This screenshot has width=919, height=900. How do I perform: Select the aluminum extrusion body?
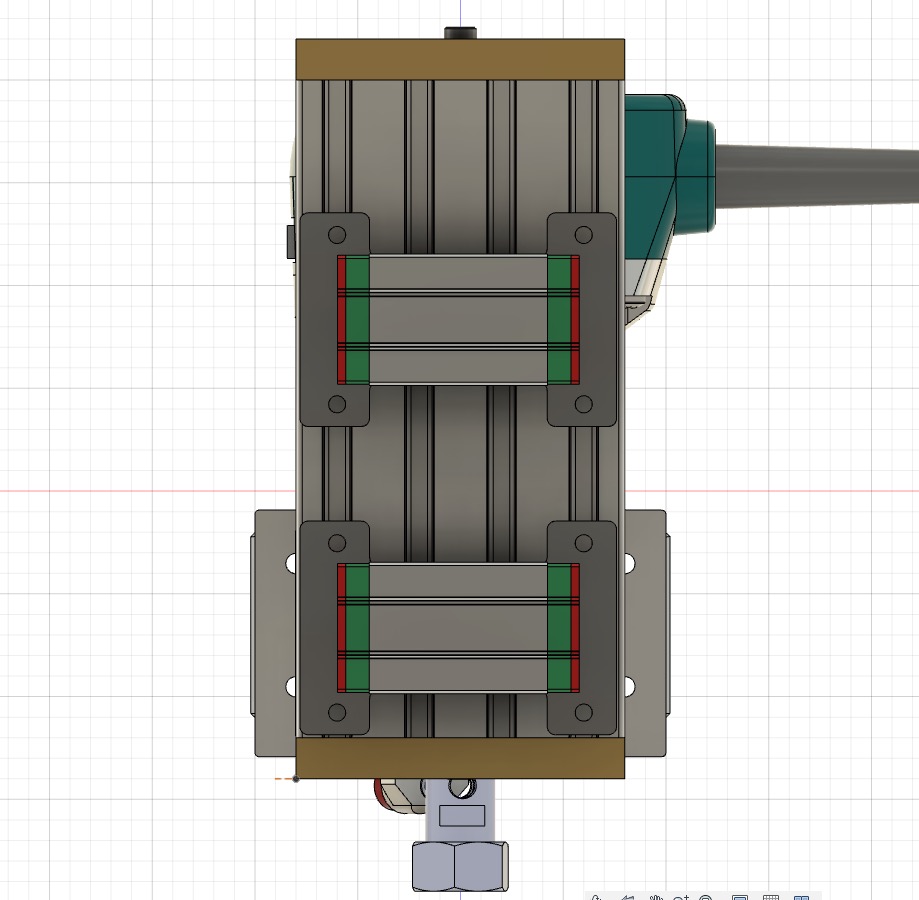point(458,470)
